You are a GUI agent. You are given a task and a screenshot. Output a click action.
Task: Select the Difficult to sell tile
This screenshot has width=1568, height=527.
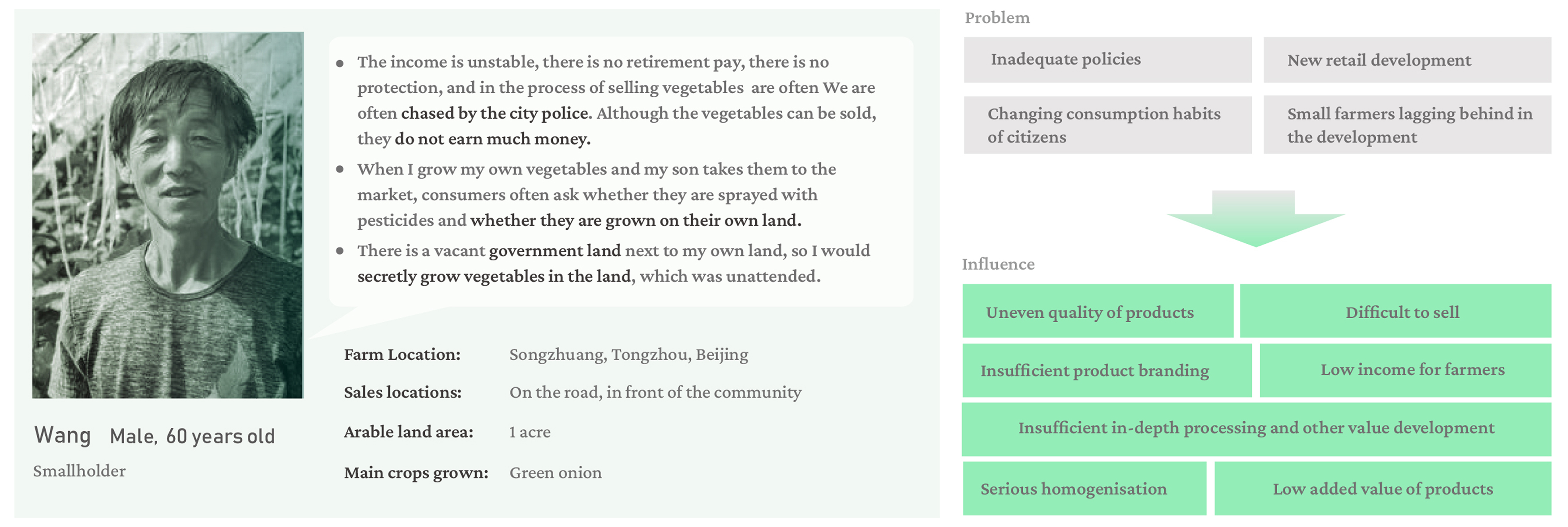[1395, 311]
